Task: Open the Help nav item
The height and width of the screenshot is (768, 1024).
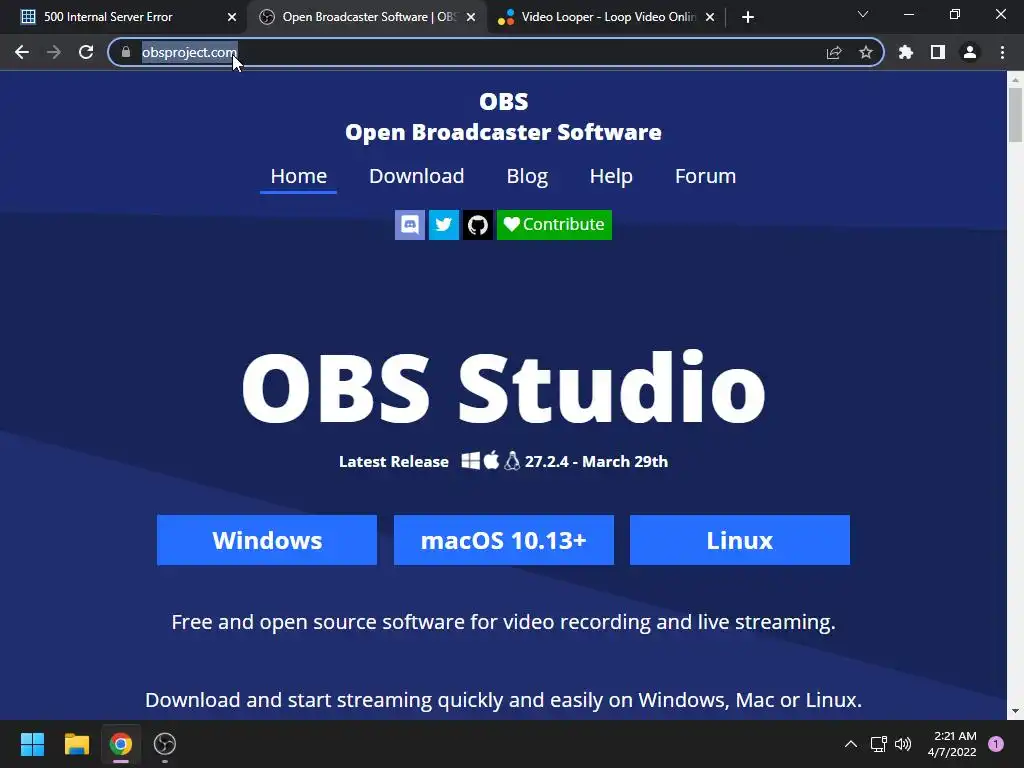Action: point(611,176)
